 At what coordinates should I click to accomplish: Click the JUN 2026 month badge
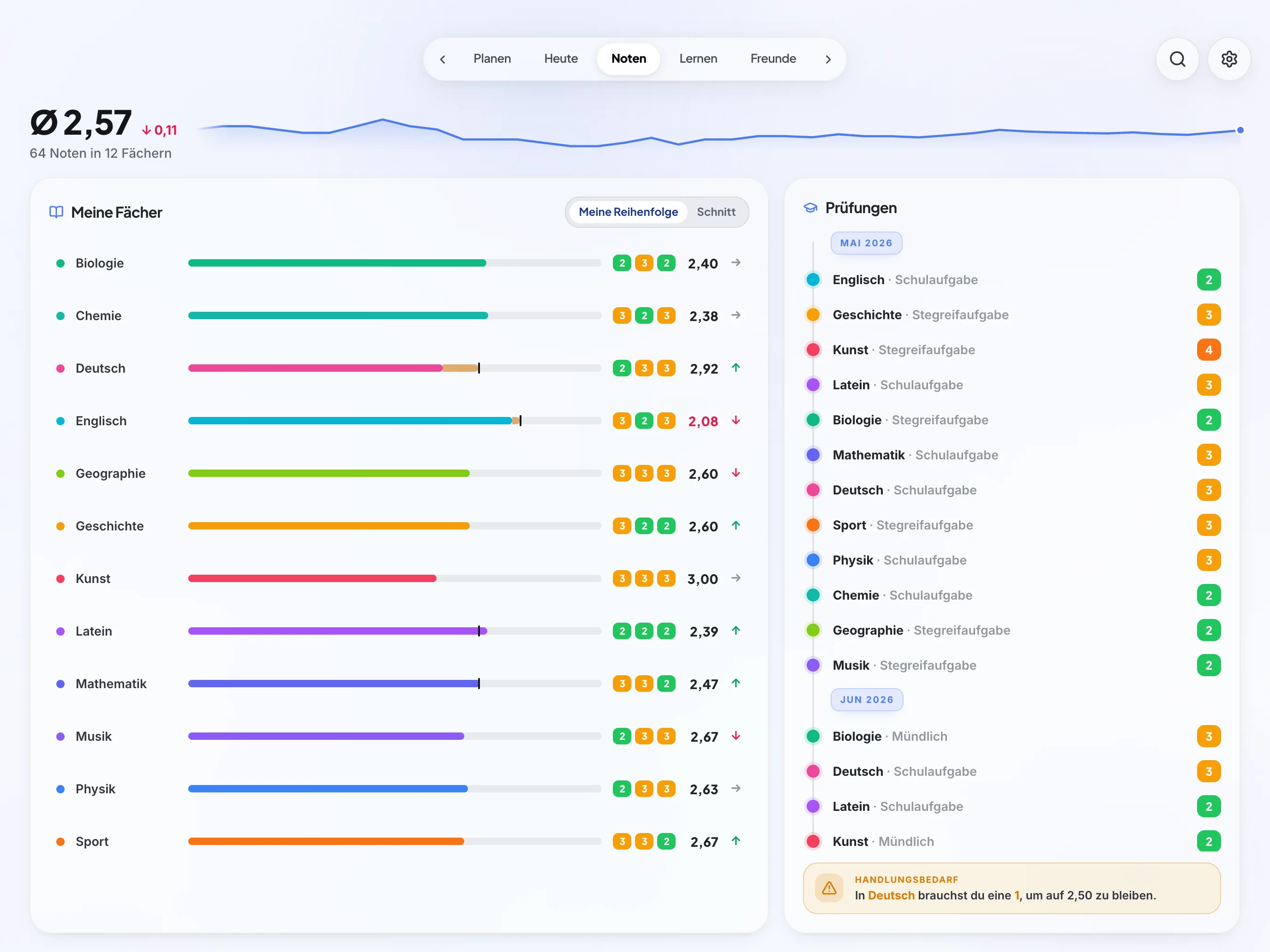pyautogui.click(x=866, y=700)
